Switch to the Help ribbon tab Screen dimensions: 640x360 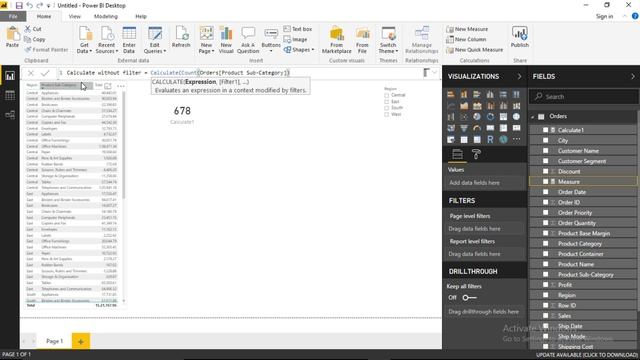click(141, 16)
